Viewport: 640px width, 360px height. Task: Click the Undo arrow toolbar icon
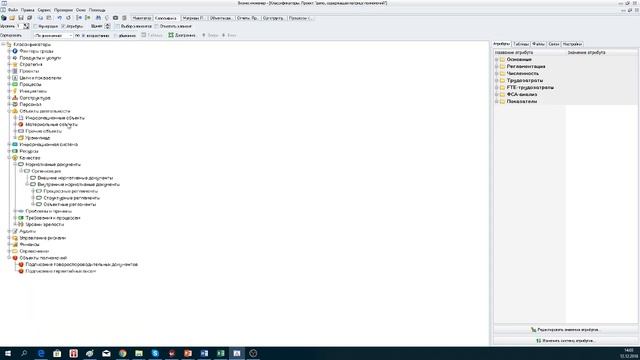click(60, 18)
